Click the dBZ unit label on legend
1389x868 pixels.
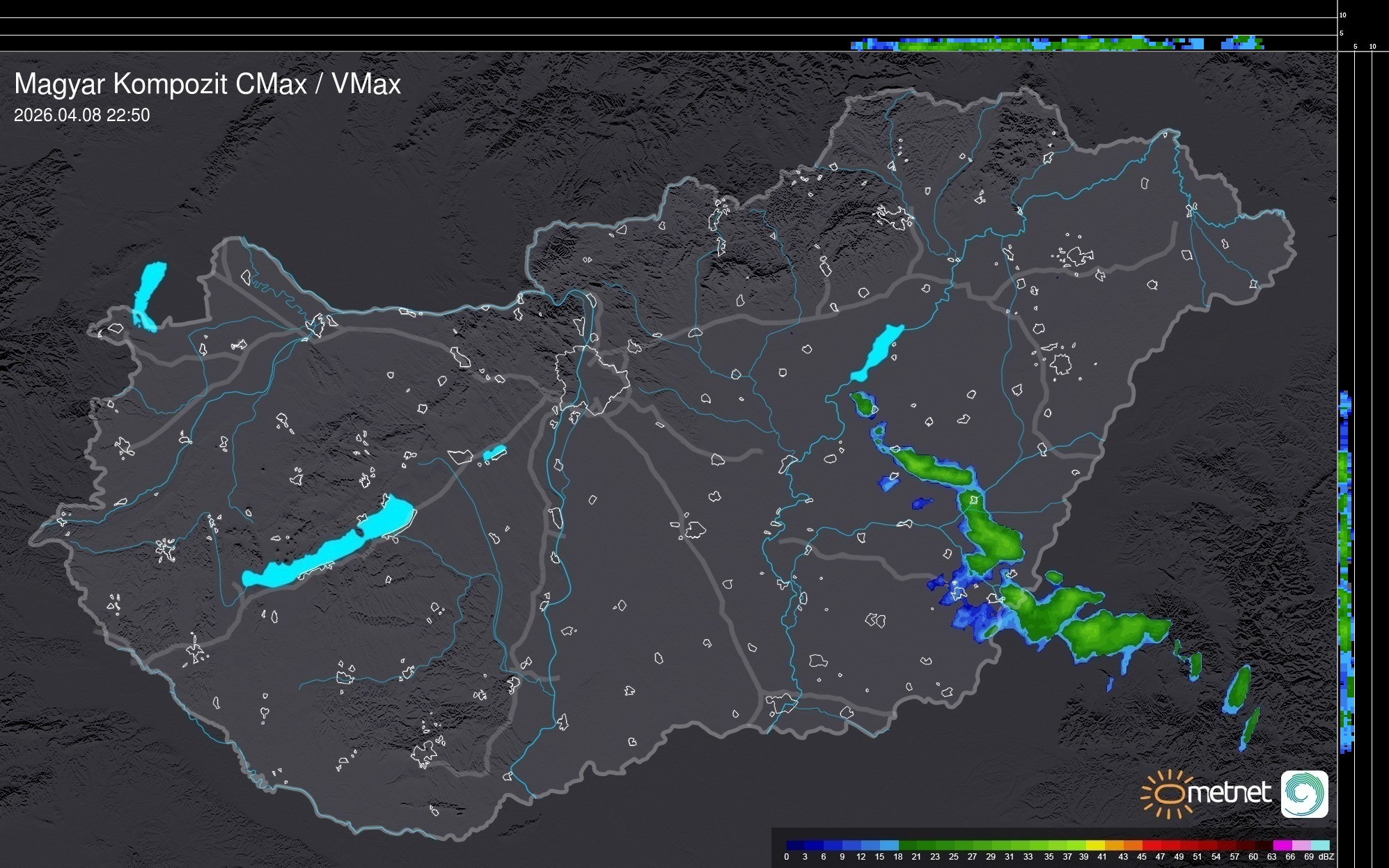pos(1326,857)
